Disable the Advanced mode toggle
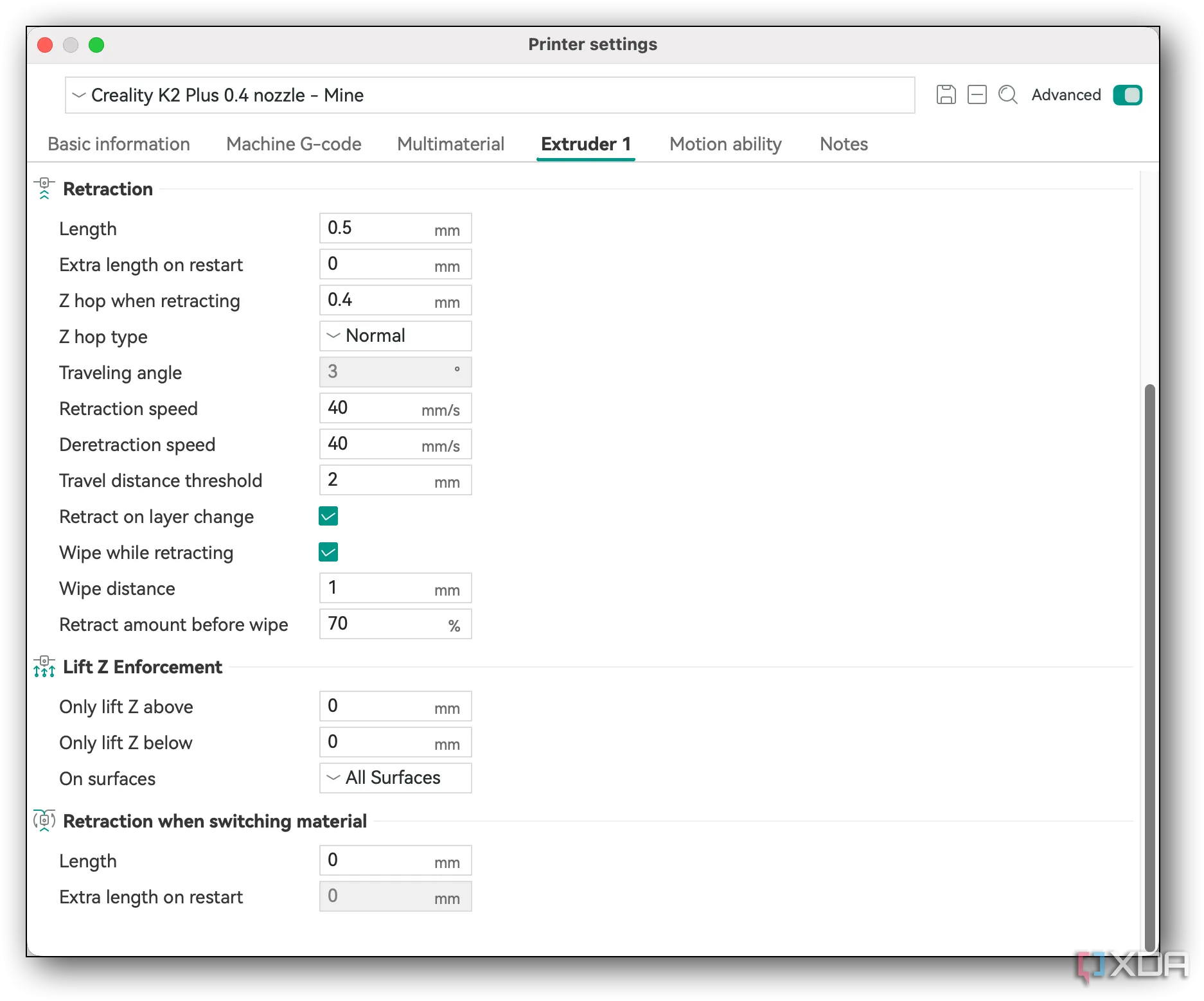The image size is (1204, 1001). tap(1127, 95)
